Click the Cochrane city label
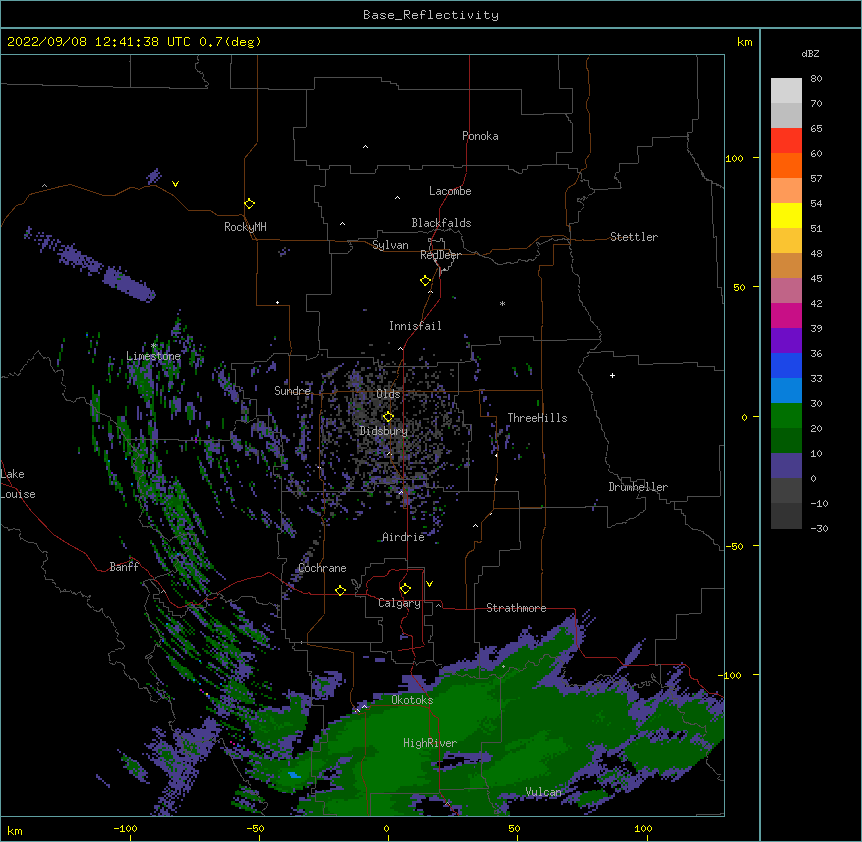The image size is (862, 842). coord(322,568)
